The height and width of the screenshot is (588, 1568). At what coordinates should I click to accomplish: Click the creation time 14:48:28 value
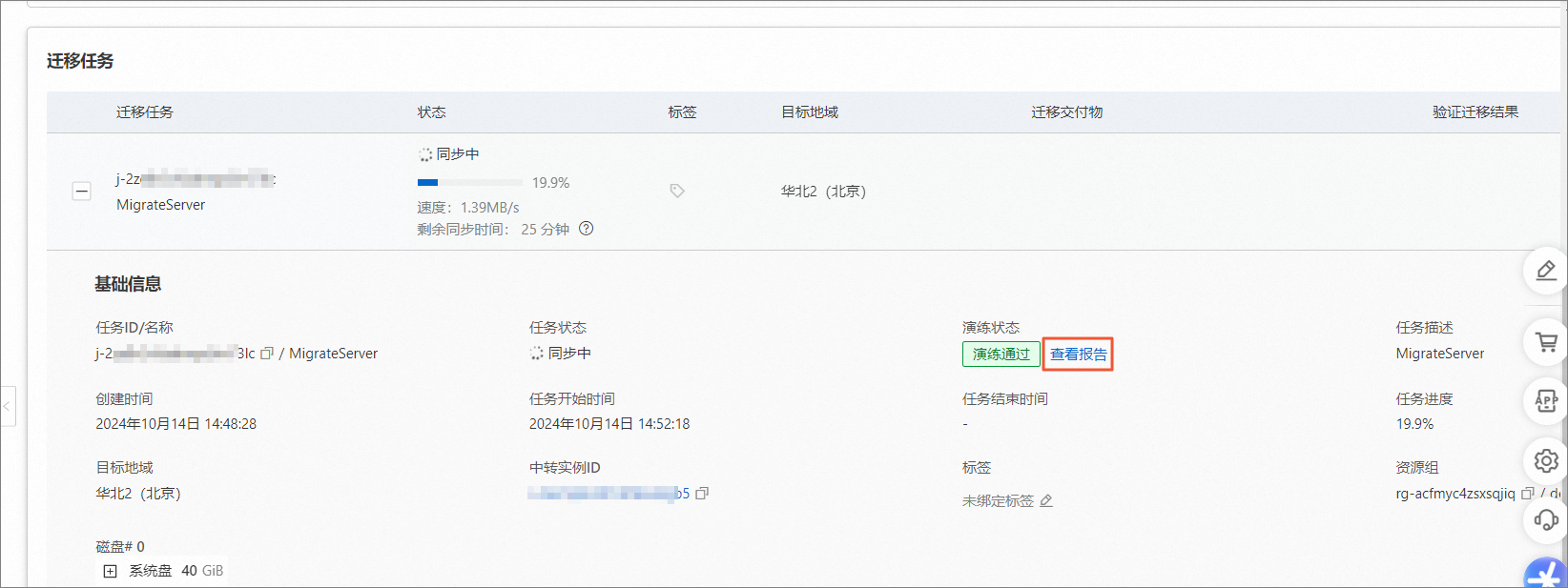click(x=175, y=424)
